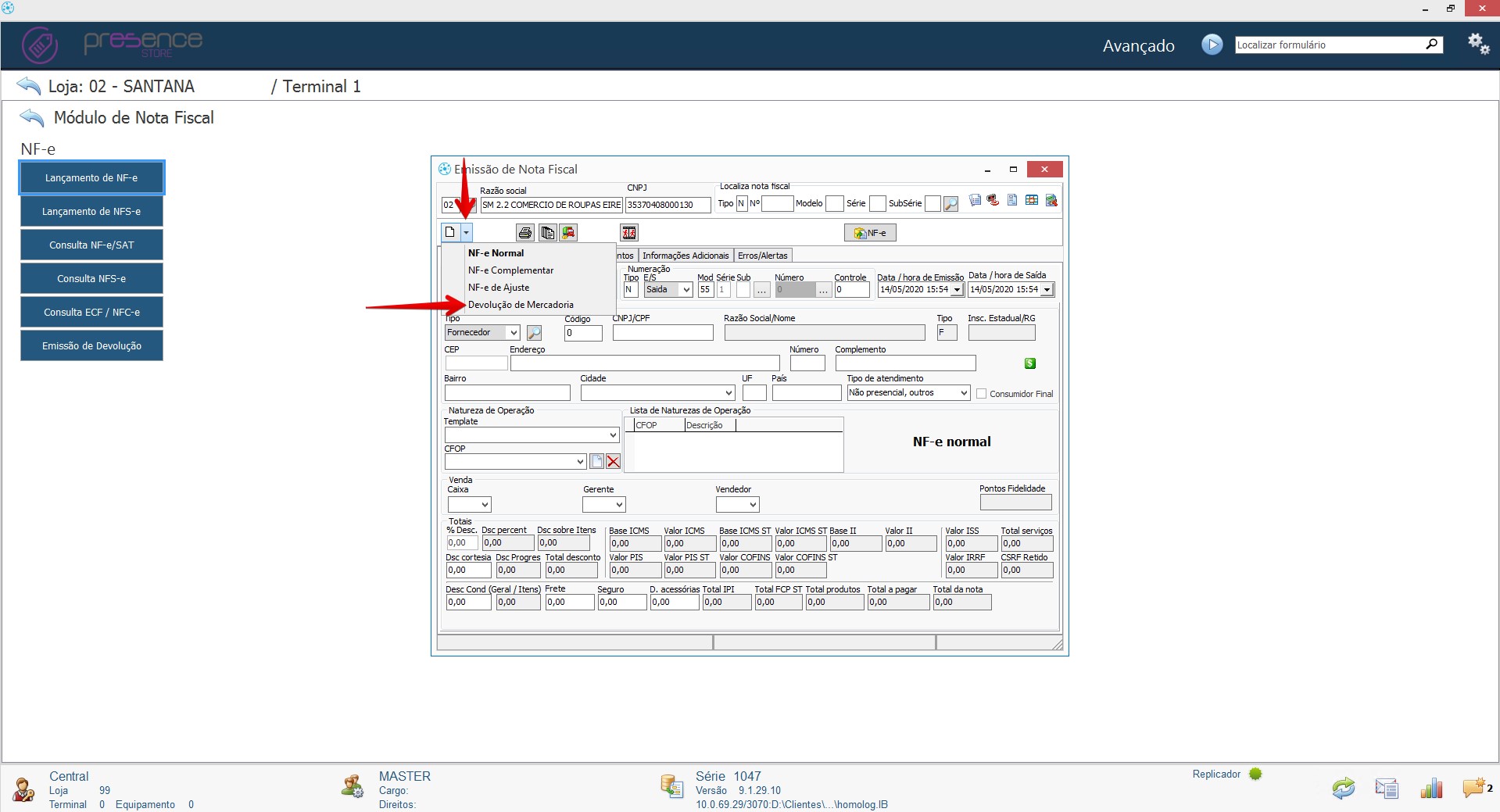Open the CFOP dropdown
The width and height of the screenshot is (1500, 812).
580,462
